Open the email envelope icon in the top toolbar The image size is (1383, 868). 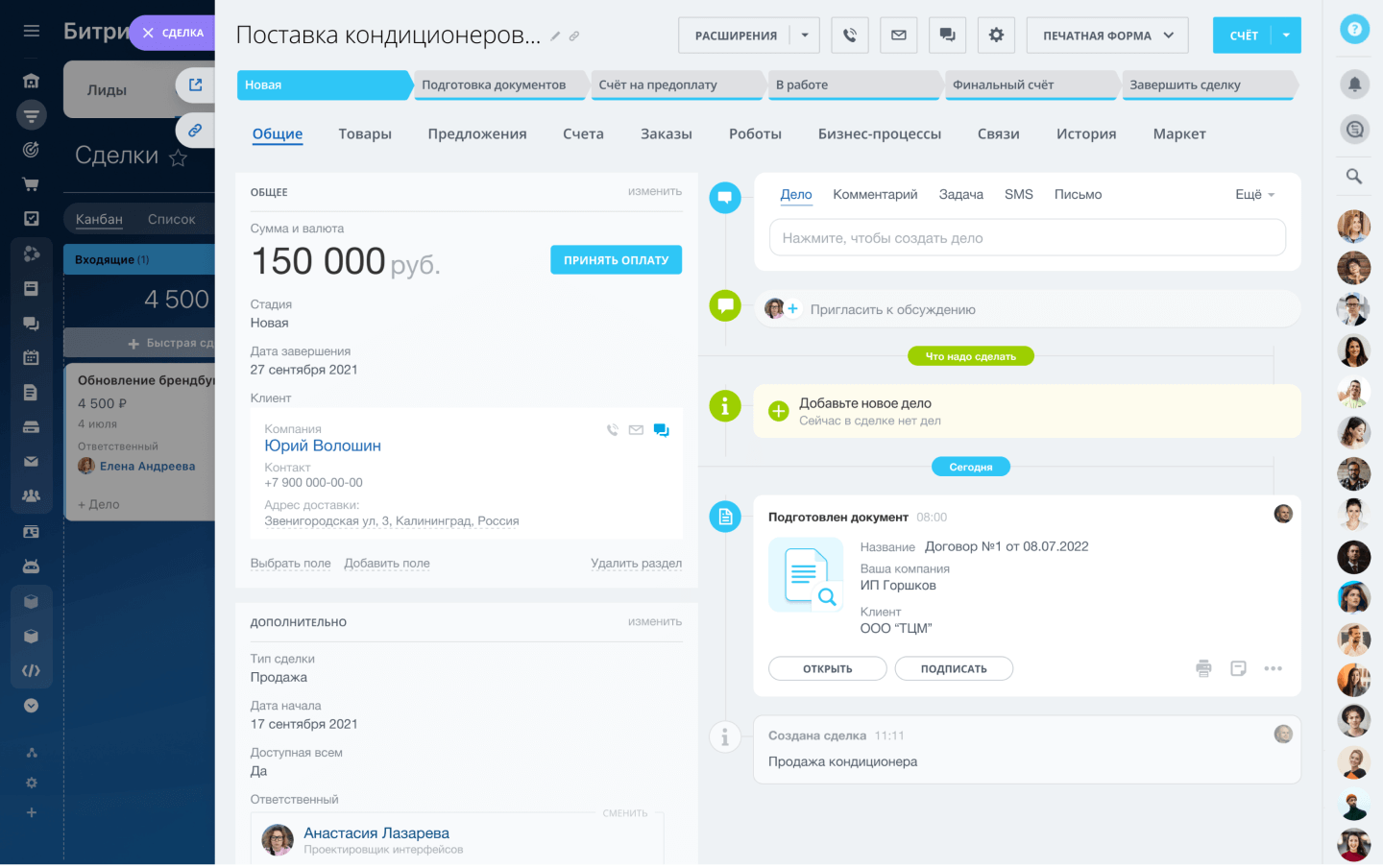click(898, 35)
